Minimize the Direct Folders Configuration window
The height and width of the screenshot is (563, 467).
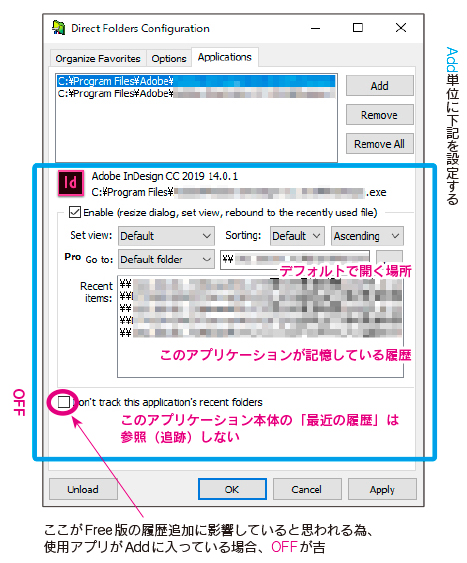tap(316, 28)
